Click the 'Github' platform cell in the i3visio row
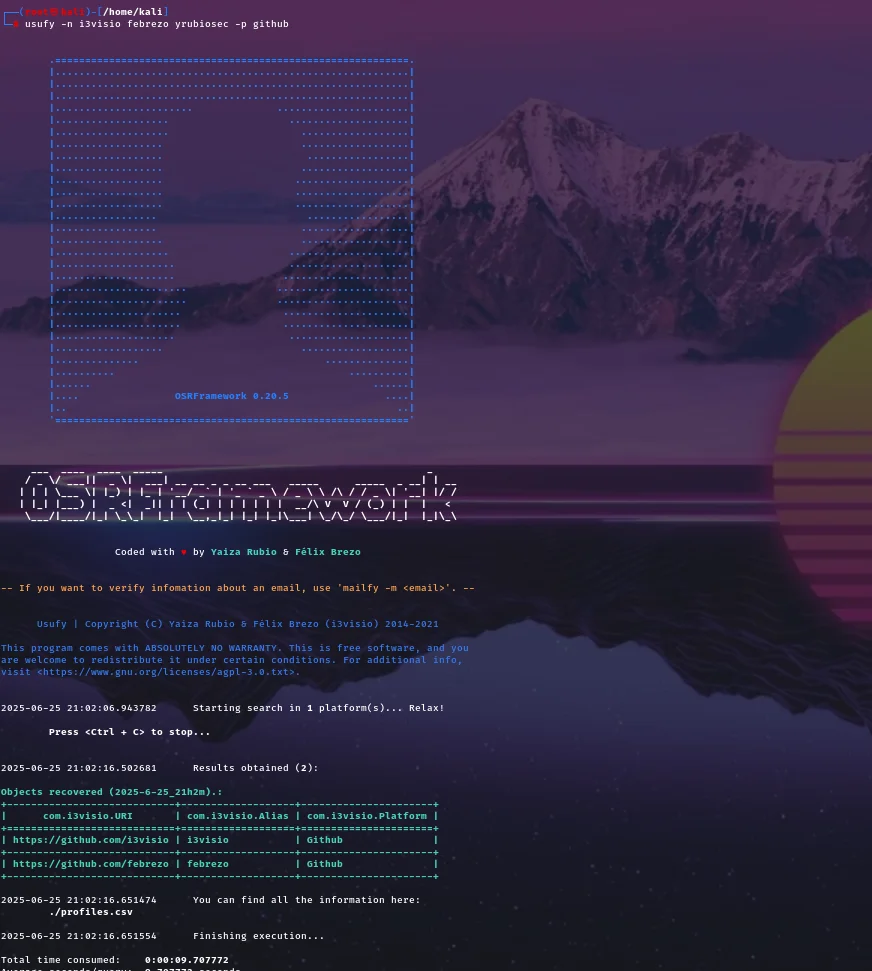This screenshot has height=971, width=872. point(325,840)
